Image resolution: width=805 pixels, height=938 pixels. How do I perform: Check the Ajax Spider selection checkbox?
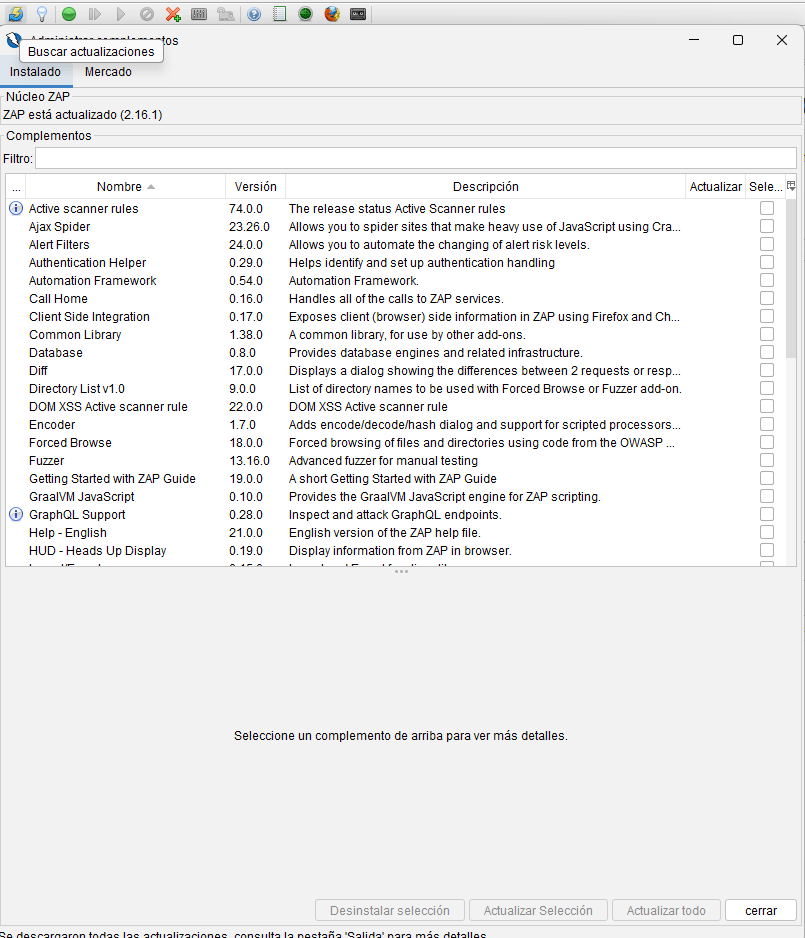click(767, 227)
